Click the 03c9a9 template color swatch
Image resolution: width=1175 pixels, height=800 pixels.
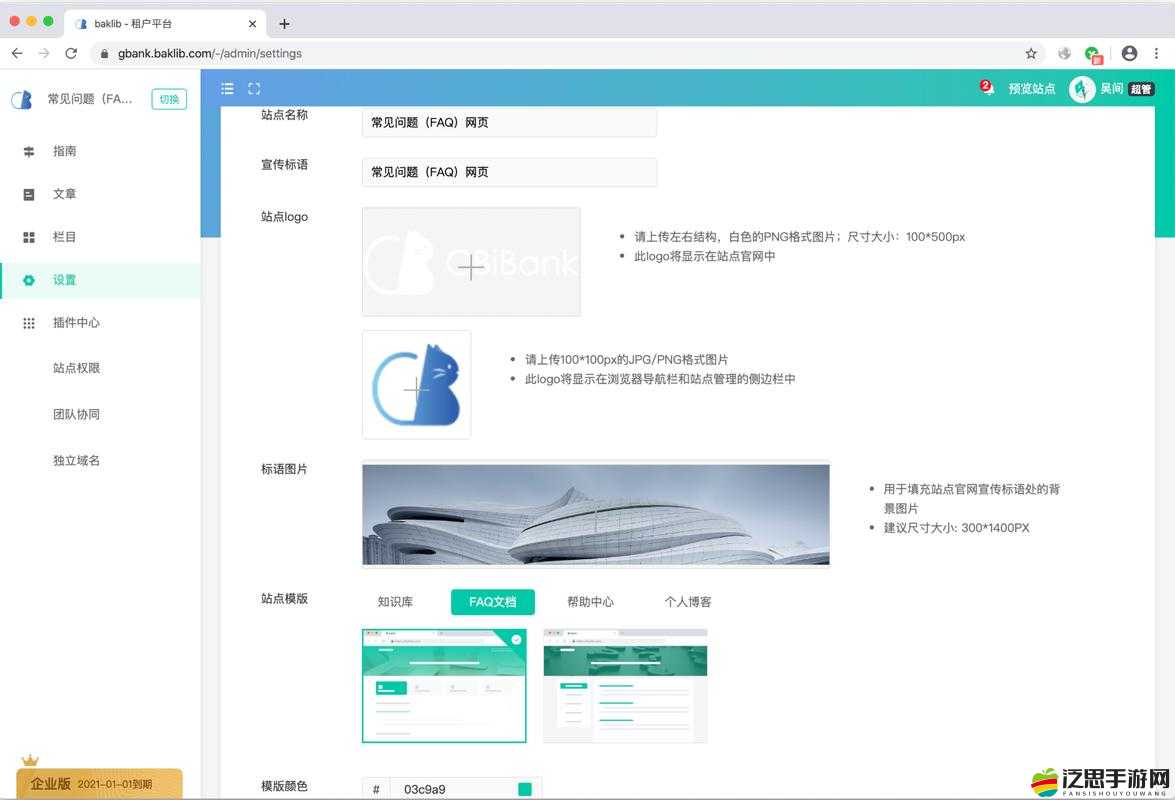click(524, 789)
